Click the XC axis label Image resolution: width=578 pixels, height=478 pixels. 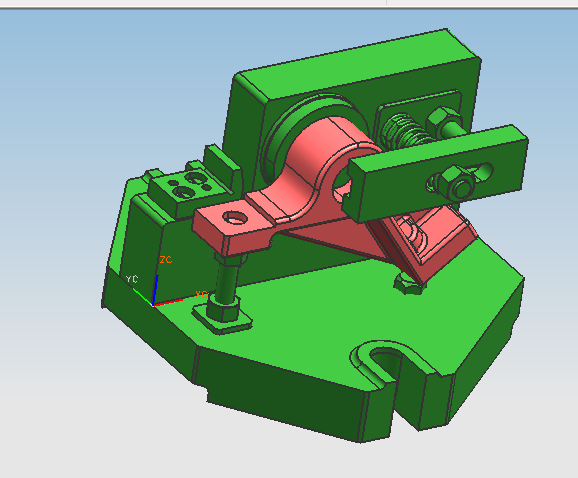coord(201,294)
